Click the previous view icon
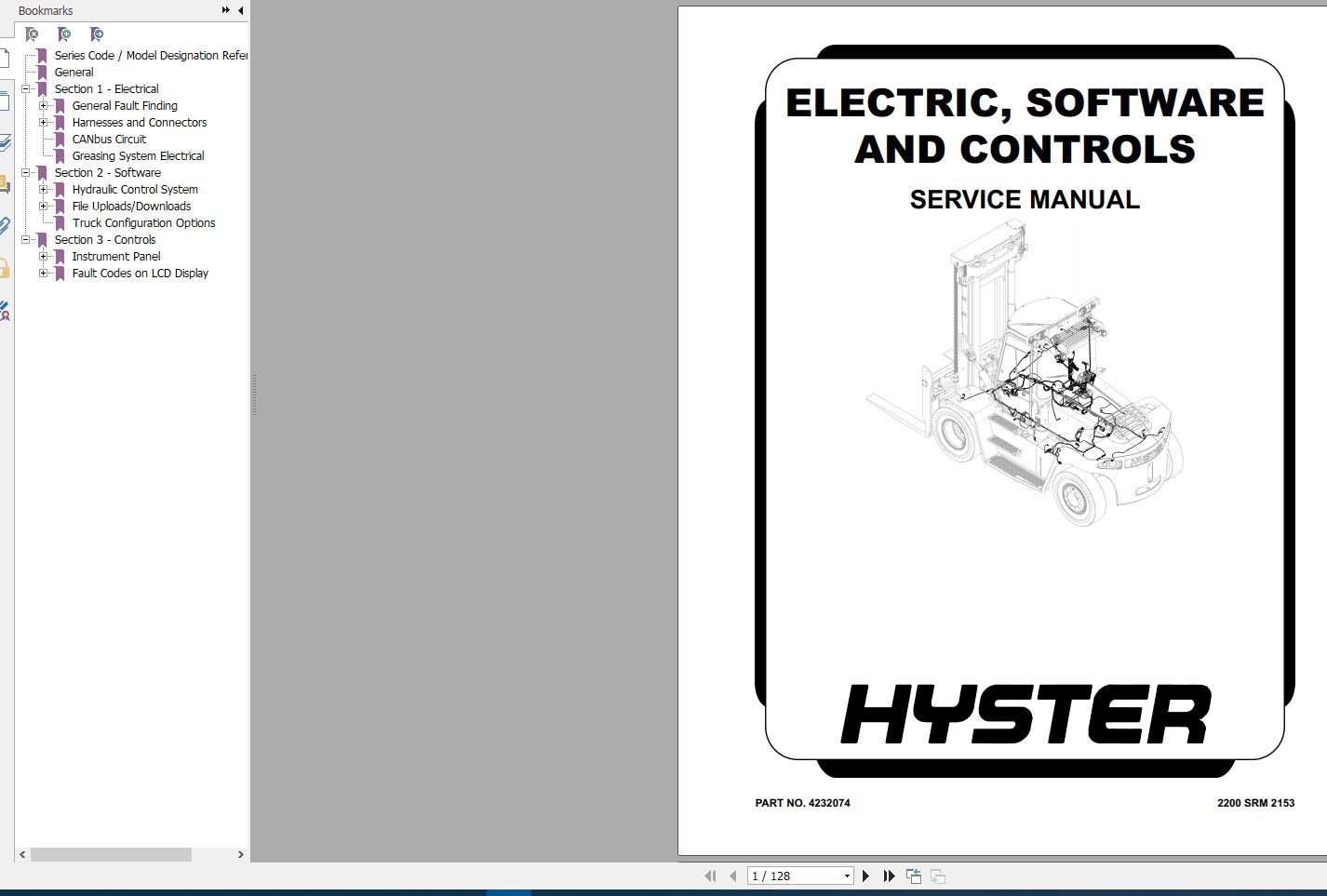The image size is (1327, 896). (914, 876)
